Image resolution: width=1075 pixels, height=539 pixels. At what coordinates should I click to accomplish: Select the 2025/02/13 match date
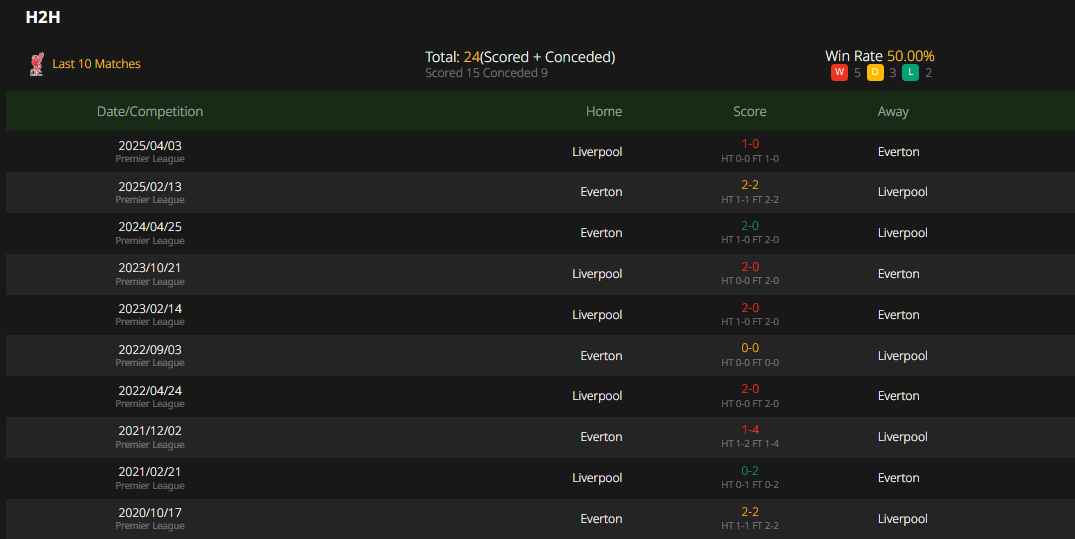tap(150, 187)
